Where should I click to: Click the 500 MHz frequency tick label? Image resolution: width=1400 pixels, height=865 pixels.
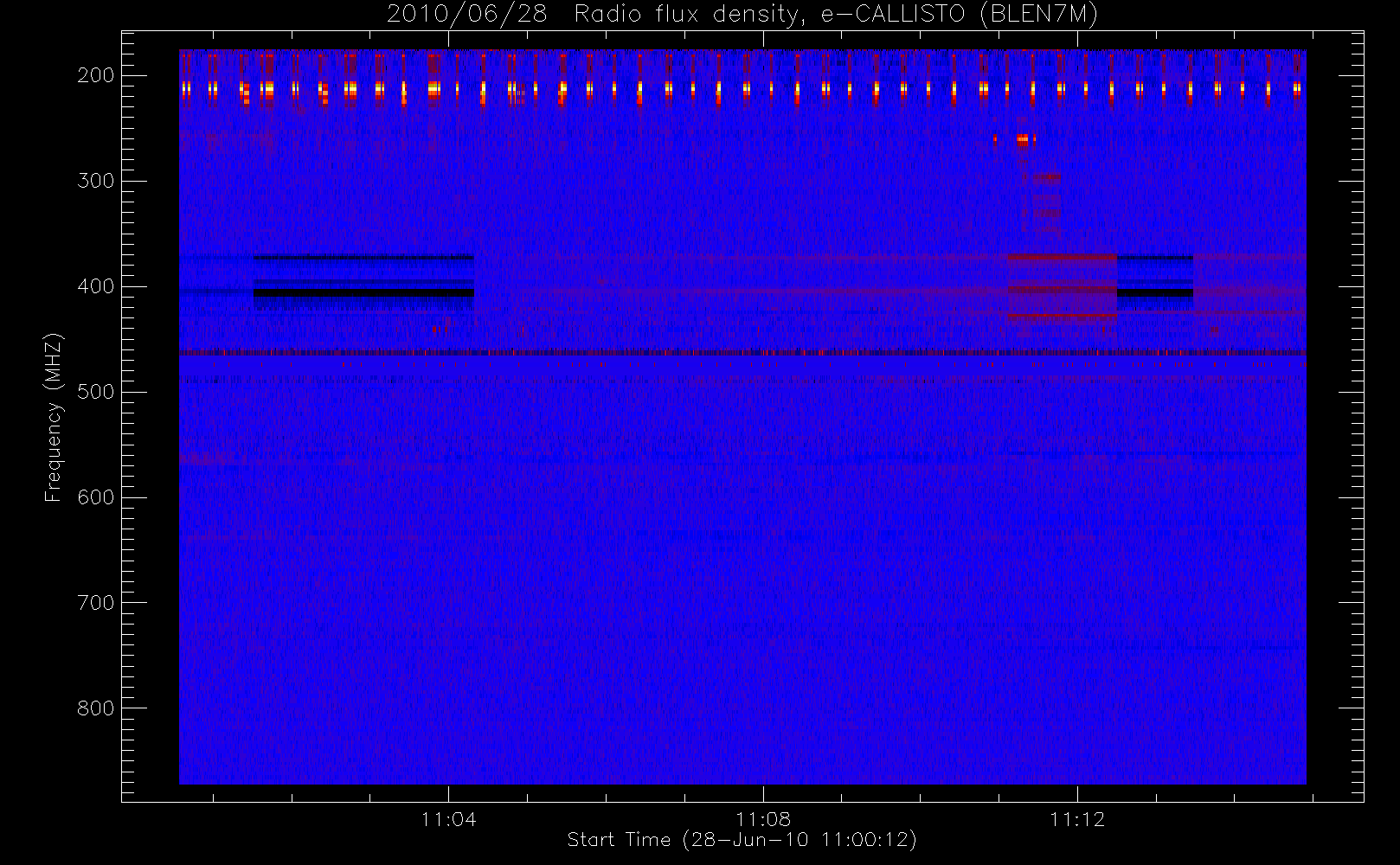(x=96, y=392)
